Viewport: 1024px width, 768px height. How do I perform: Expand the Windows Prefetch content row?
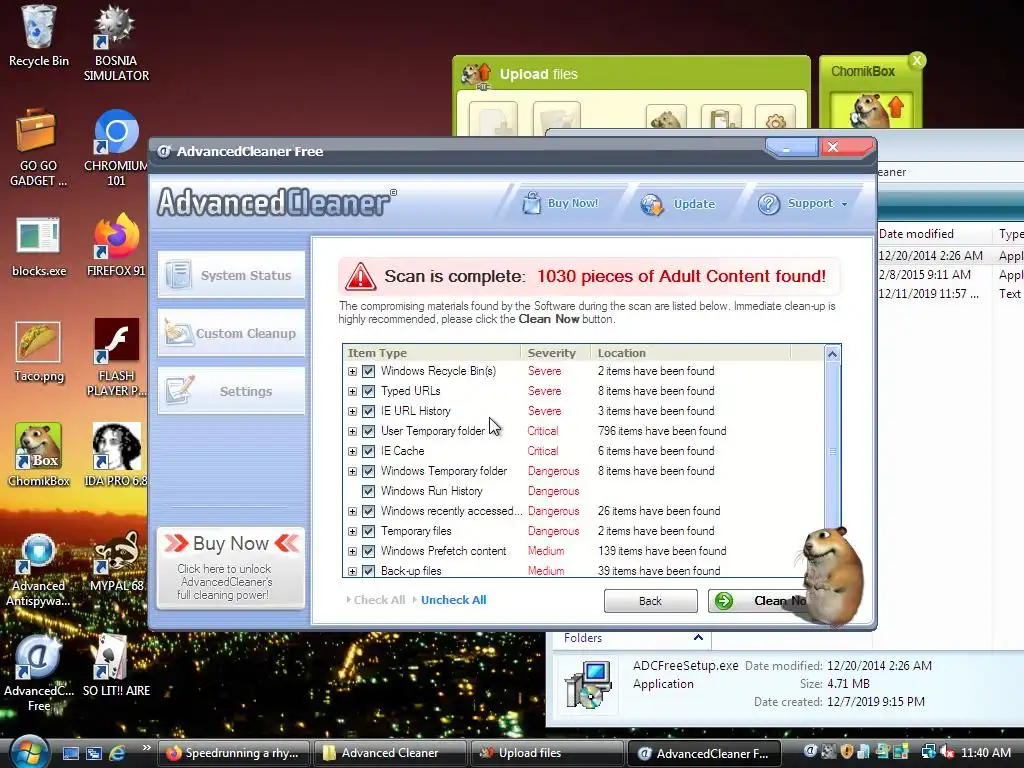coord(352,551)
